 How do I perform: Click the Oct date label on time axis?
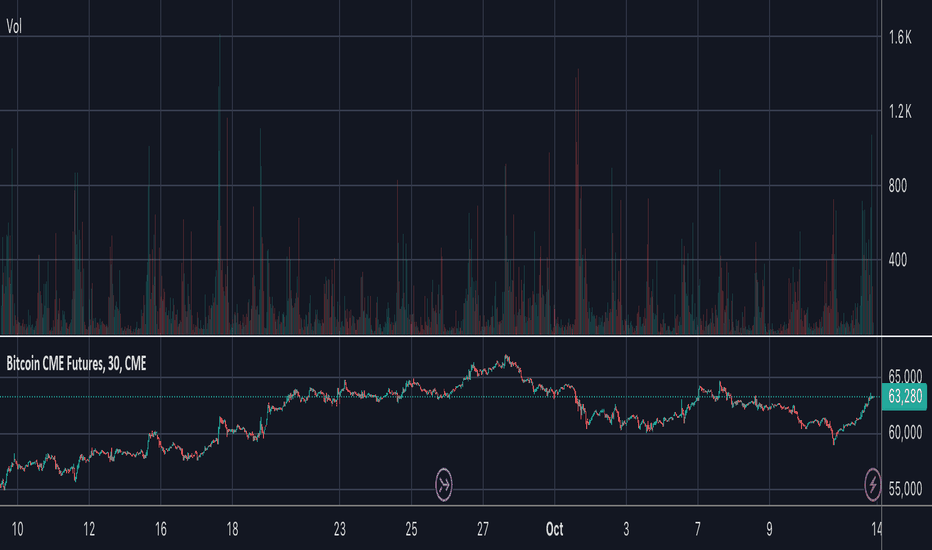[554, 529]
